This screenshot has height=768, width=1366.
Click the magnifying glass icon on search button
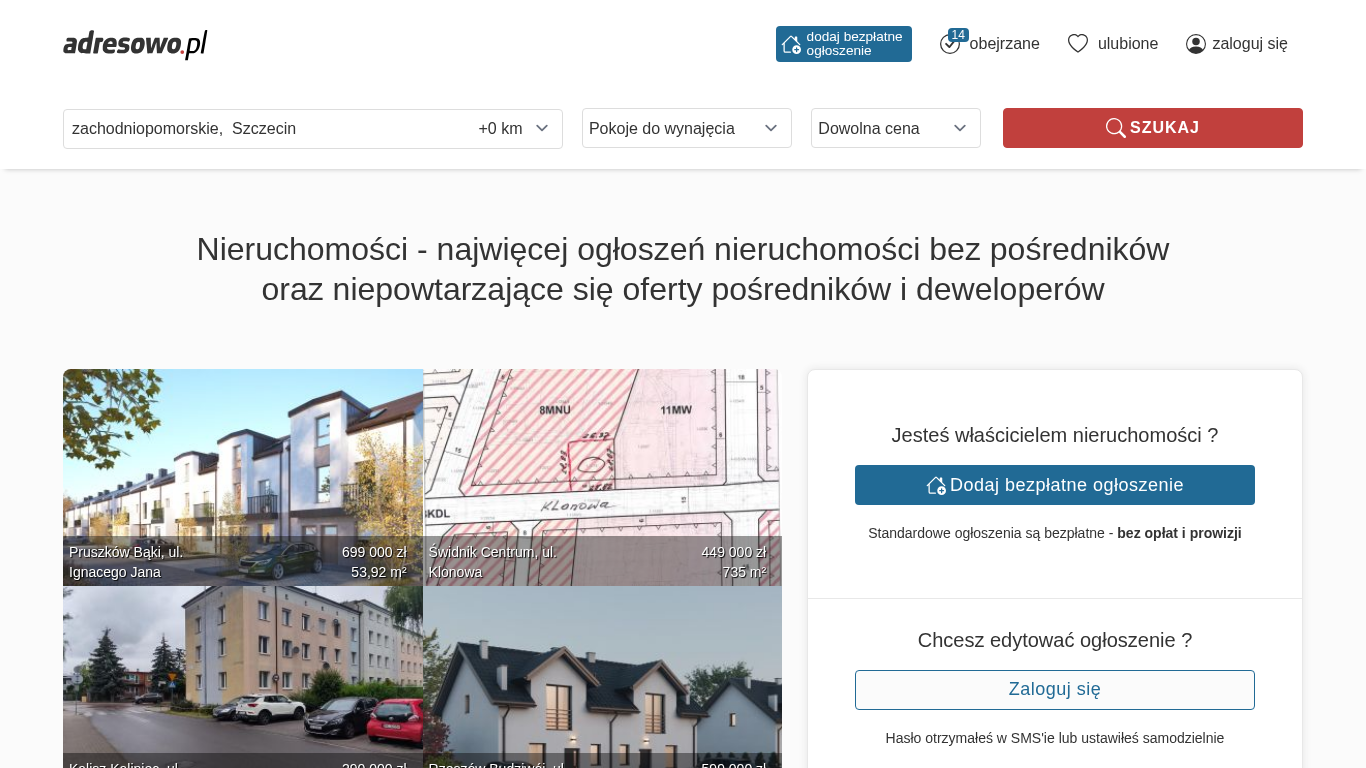[x=1115, y=128]
